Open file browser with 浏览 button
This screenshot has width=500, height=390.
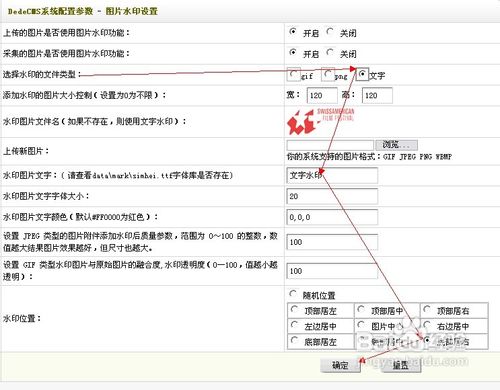[x=396, y=145]
